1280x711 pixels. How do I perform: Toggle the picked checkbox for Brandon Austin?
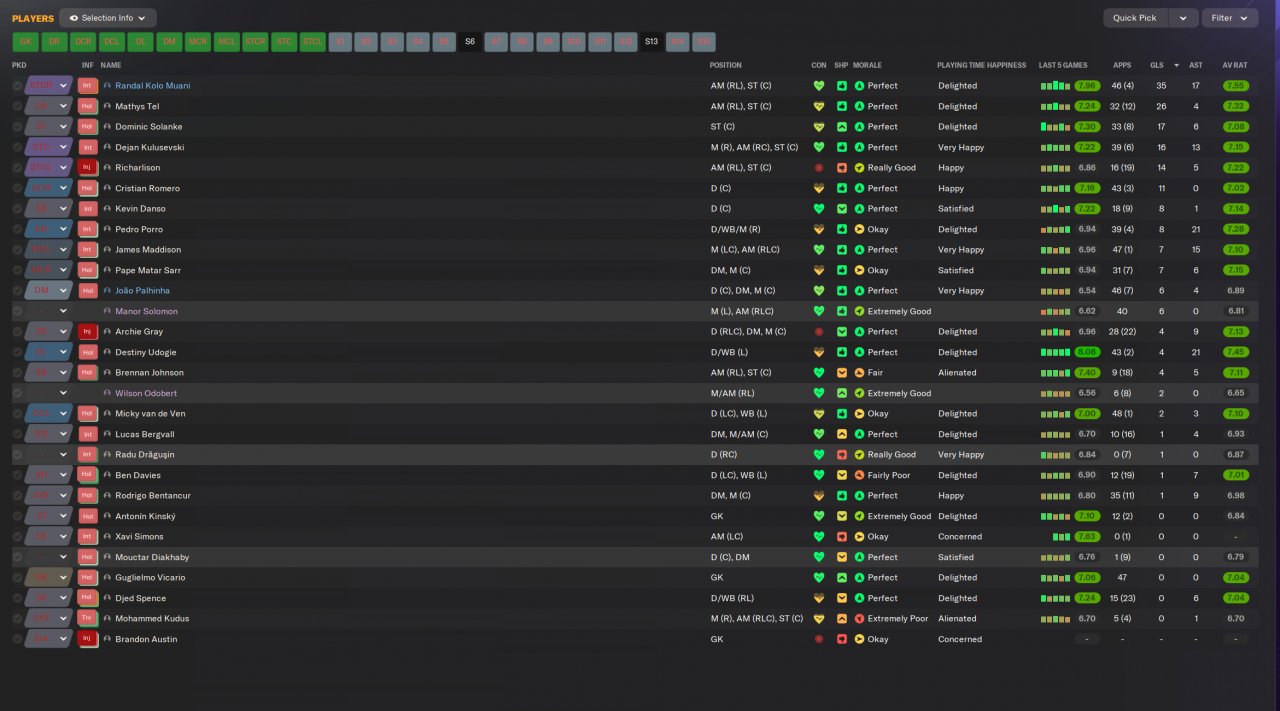tap(17, 639)
